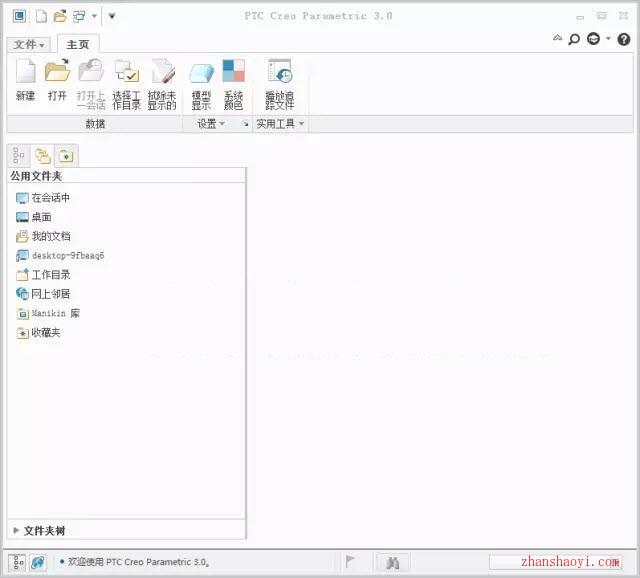Toggle navigator panel icon in status bar
The width and height of the screenshot is (640, 578).
coord(18,562)
